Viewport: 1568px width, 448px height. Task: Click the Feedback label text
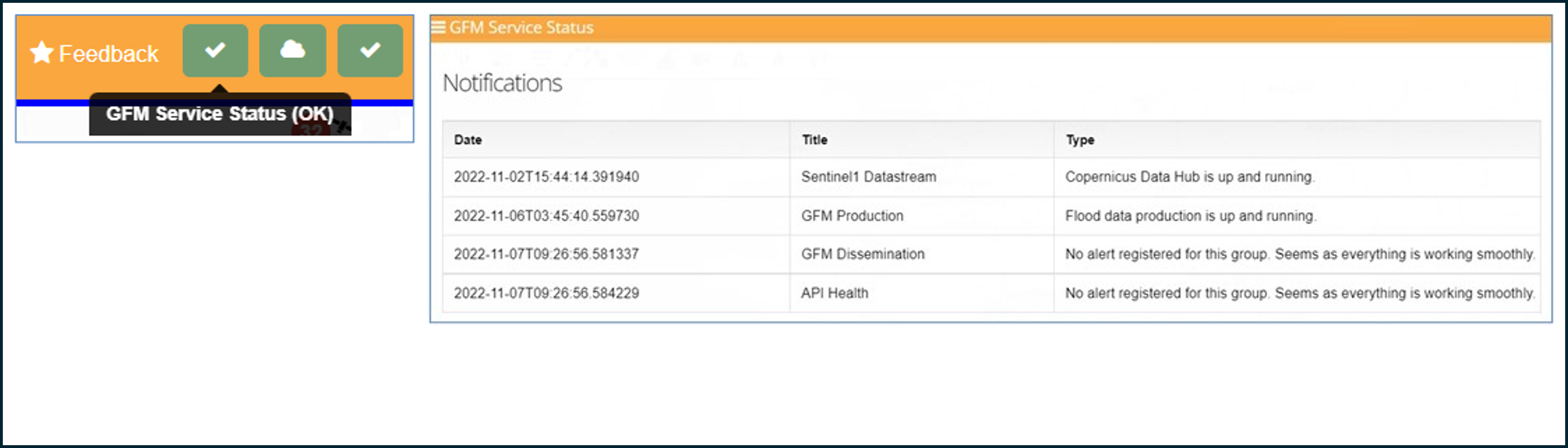108,54
